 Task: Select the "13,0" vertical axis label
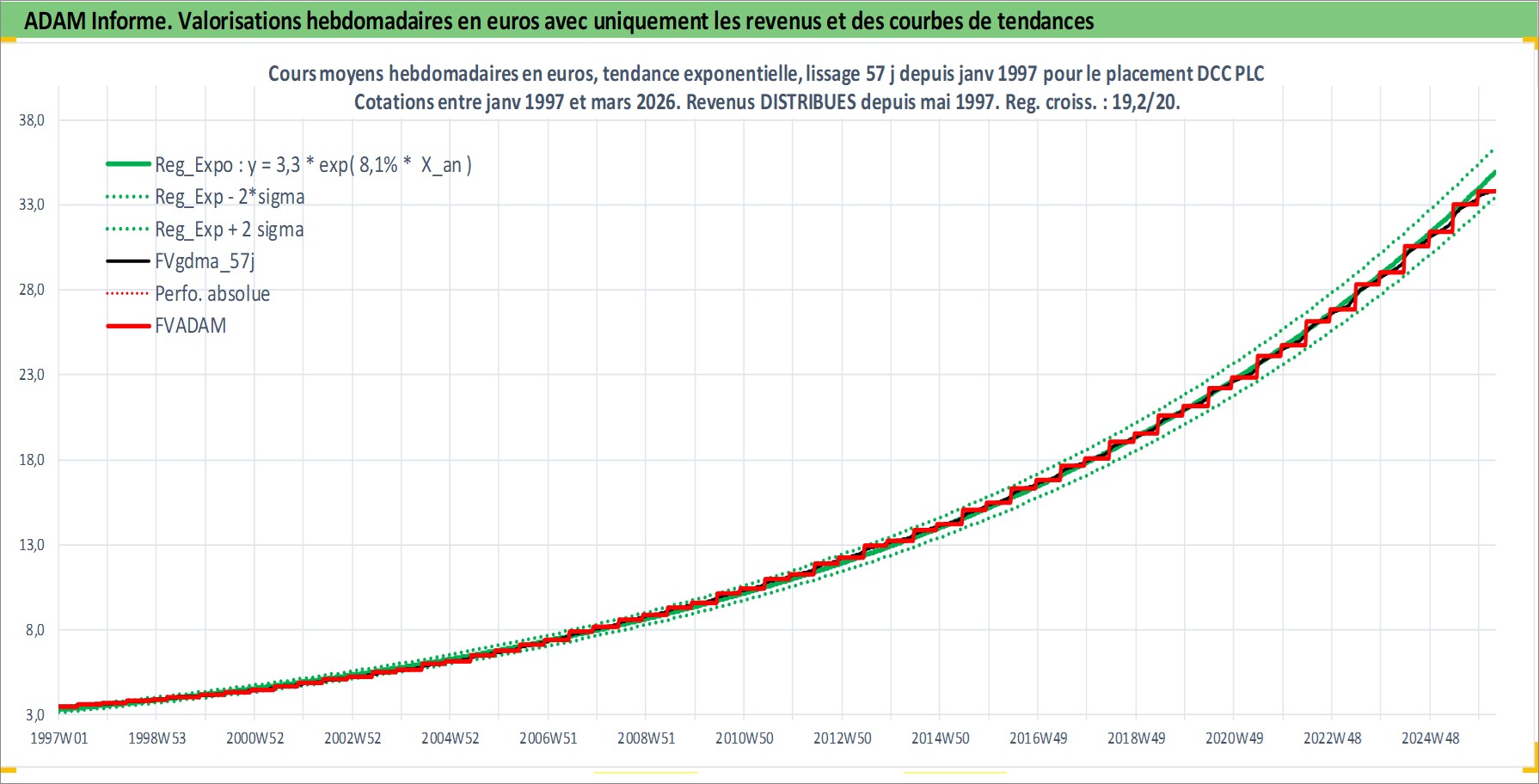click(32, 545)
